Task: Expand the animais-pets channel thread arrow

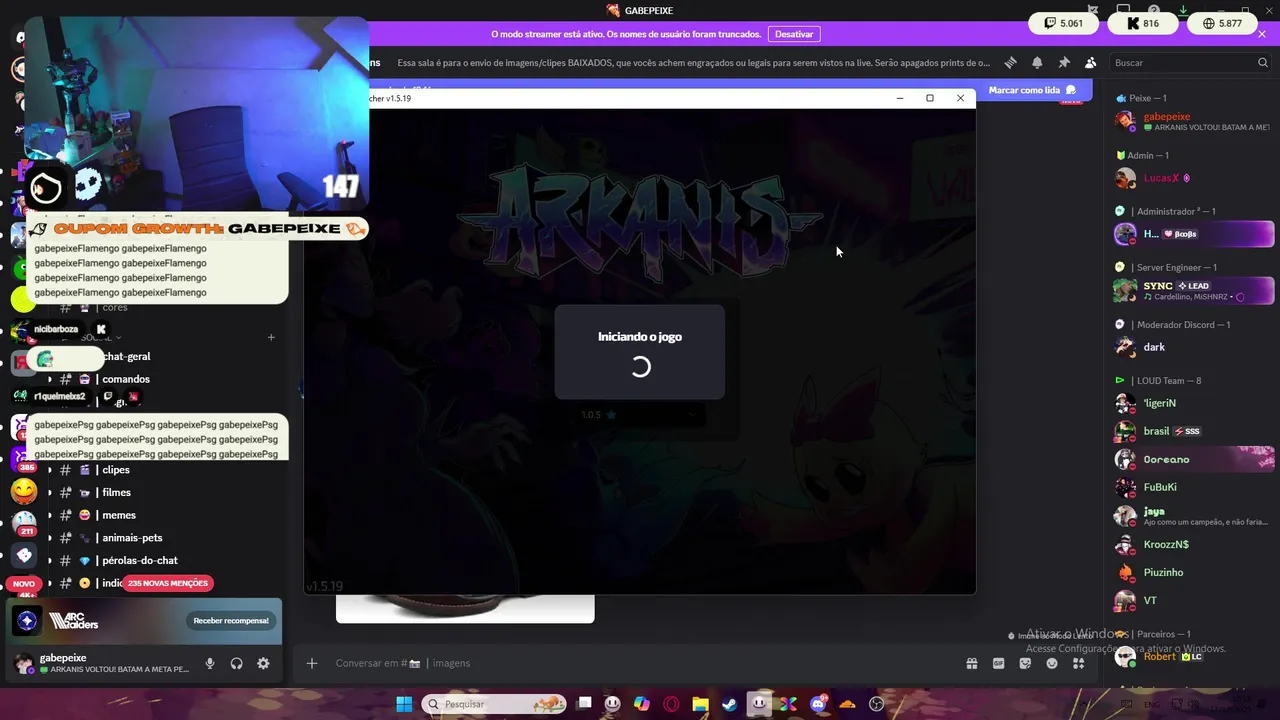Action: 50,538
